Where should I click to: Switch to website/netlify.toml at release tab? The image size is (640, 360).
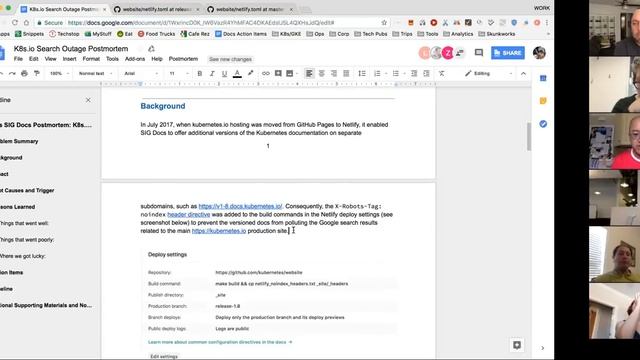[156, 9]
